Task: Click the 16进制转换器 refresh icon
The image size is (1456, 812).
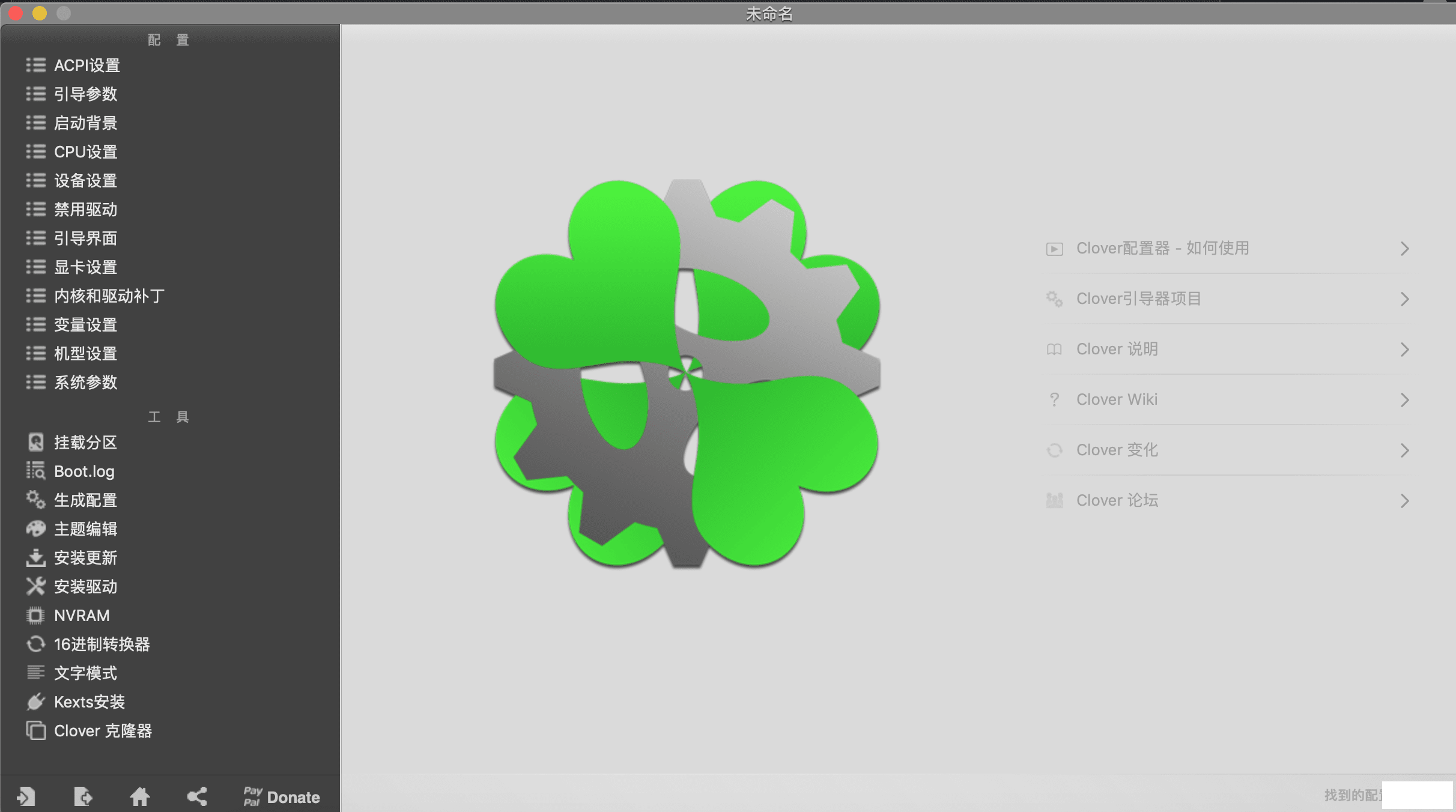Action: tap(36, 644)
